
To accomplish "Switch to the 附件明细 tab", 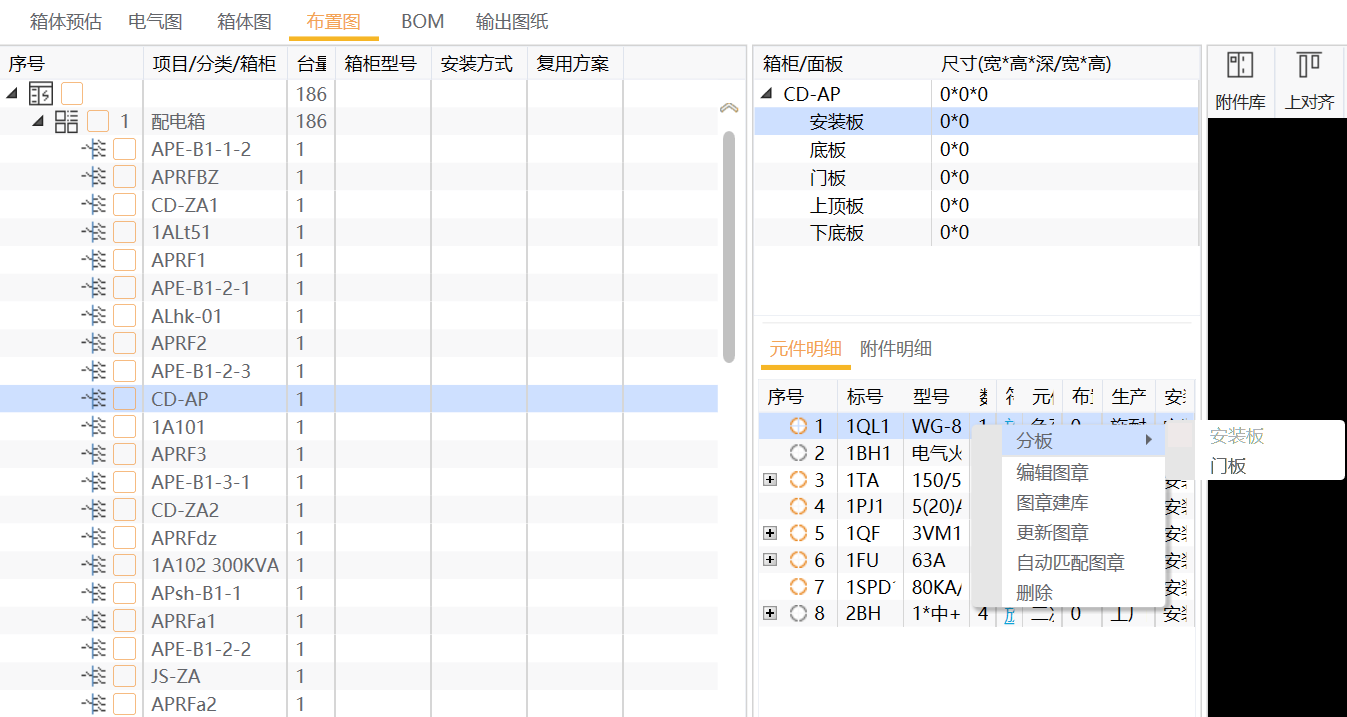I will (896, 348).
